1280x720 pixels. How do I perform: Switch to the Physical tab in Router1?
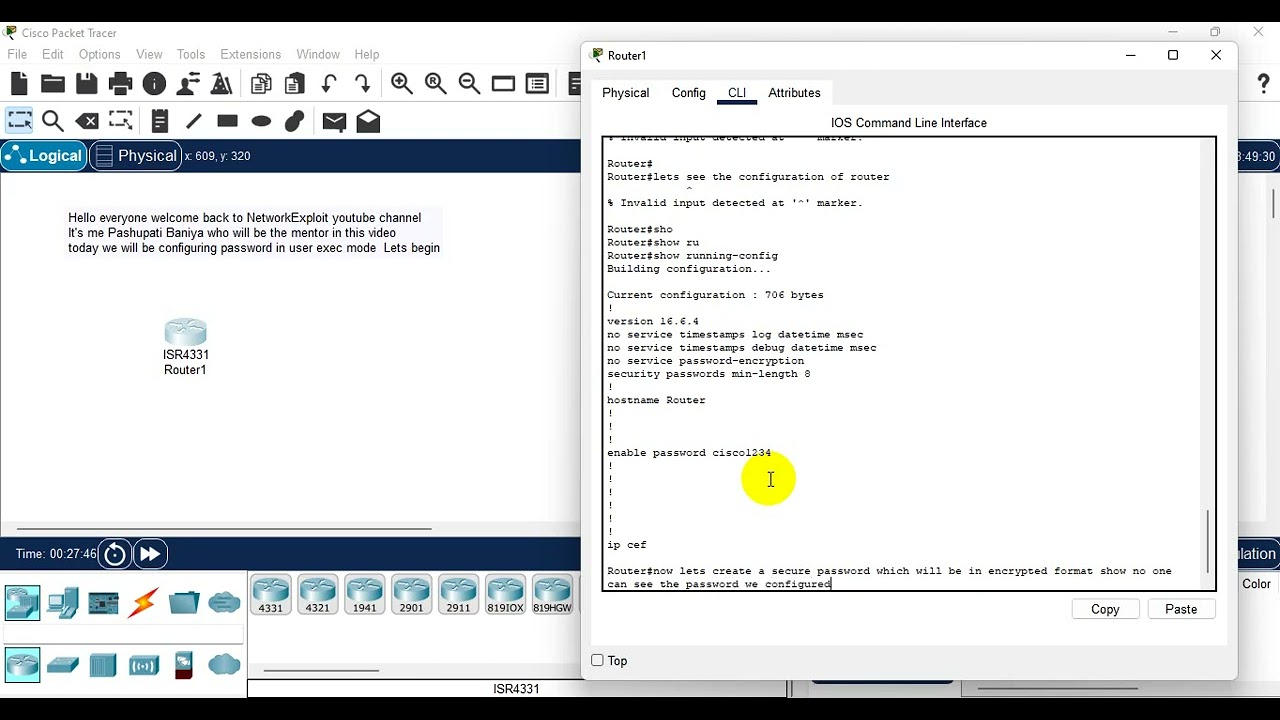point(625,93)
